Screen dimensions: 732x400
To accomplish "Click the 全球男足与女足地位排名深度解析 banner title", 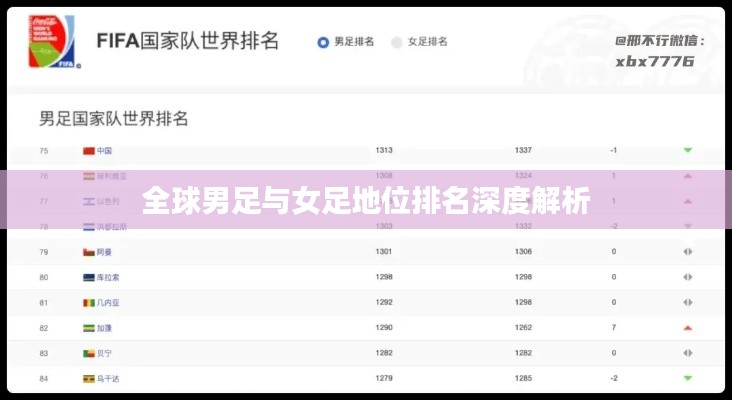I will coord(365,201).
